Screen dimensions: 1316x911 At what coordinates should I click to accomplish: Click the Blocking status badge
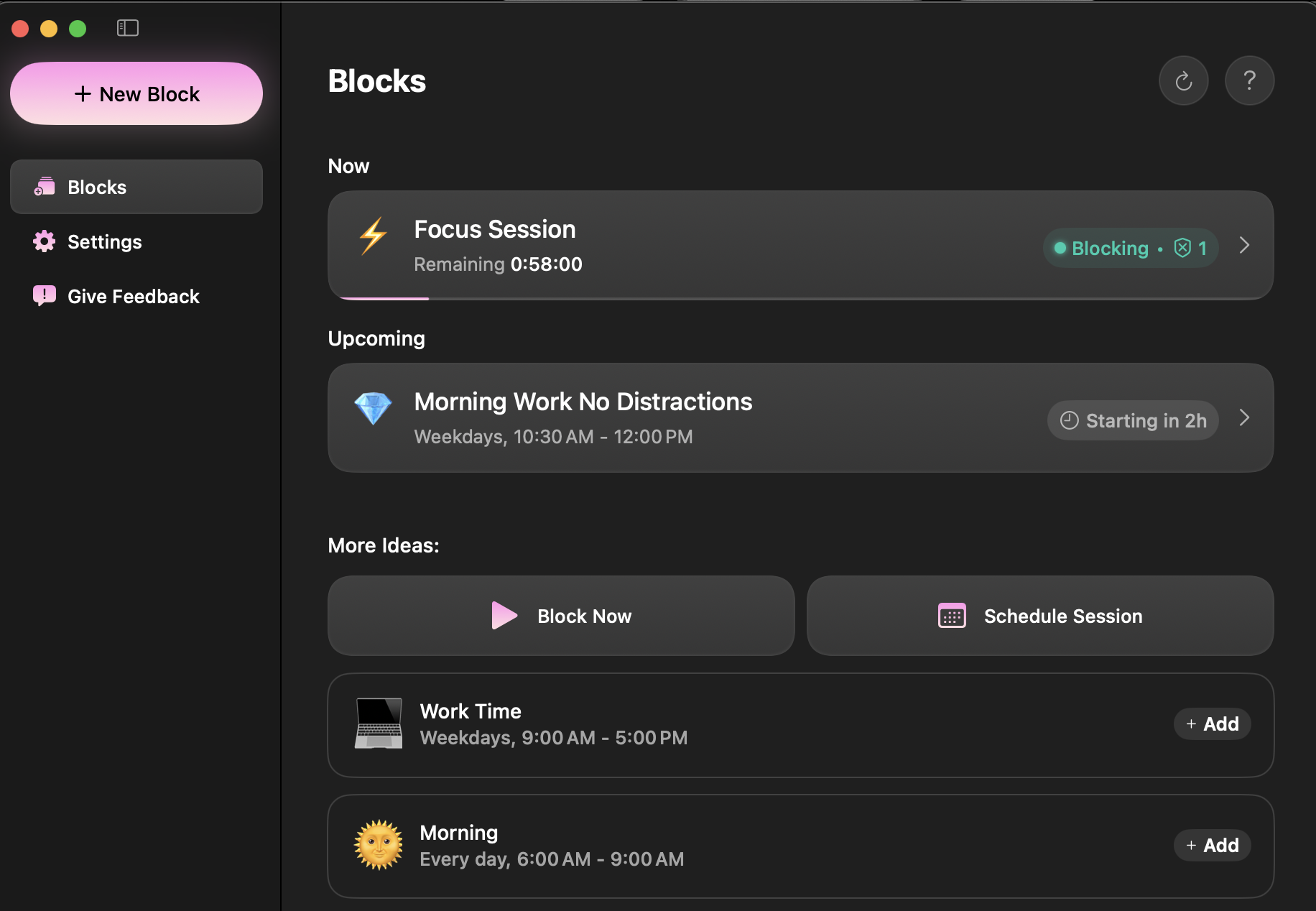(1131, 248)
